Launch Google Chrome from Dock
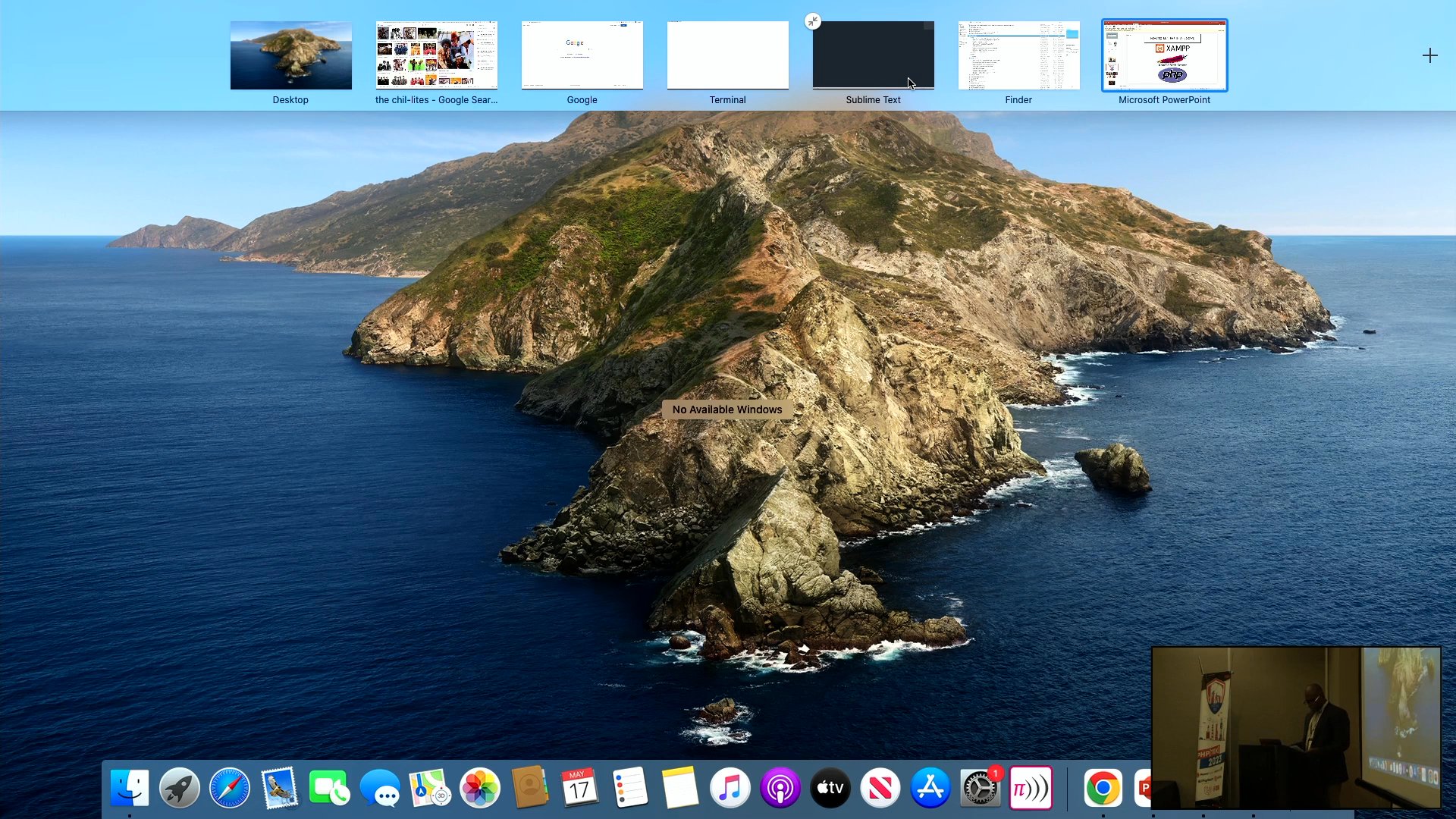The width and height of the screenshot is (1456, 819). click(1103, 788)
